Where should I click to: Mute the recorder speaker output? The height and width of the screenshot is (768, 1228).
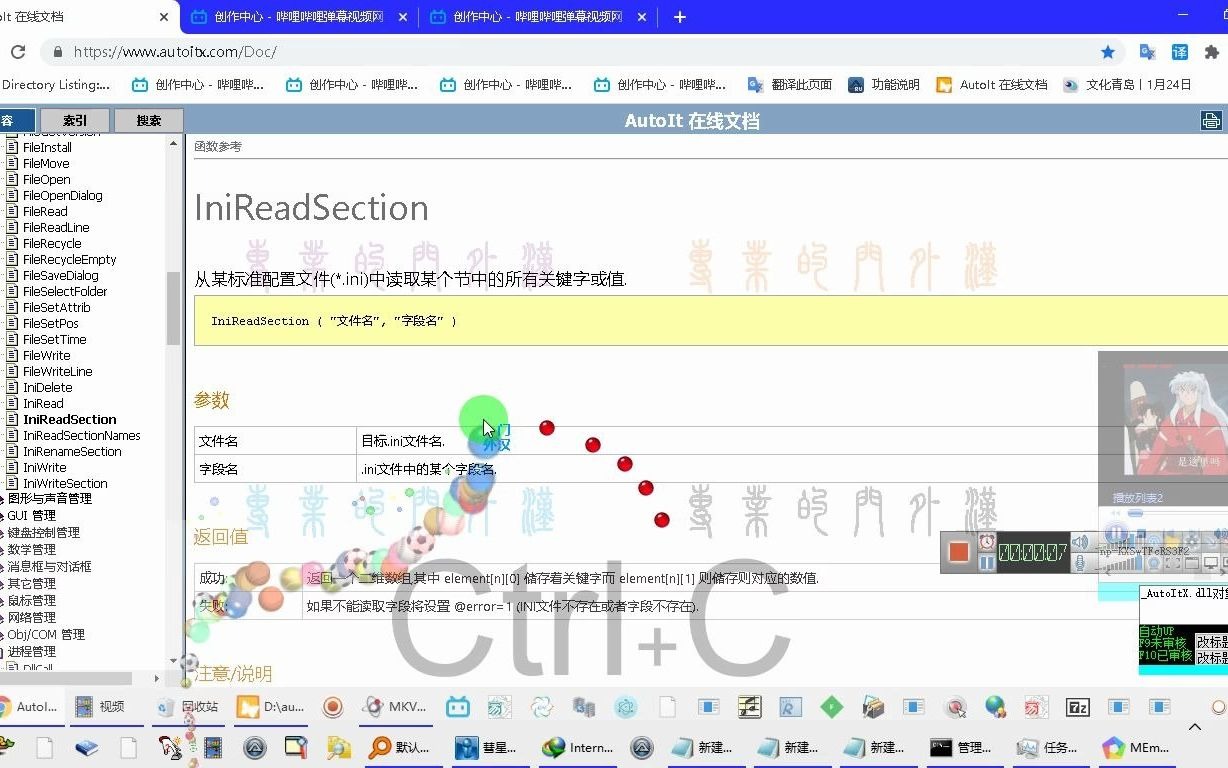click(x=1082, y=543)
